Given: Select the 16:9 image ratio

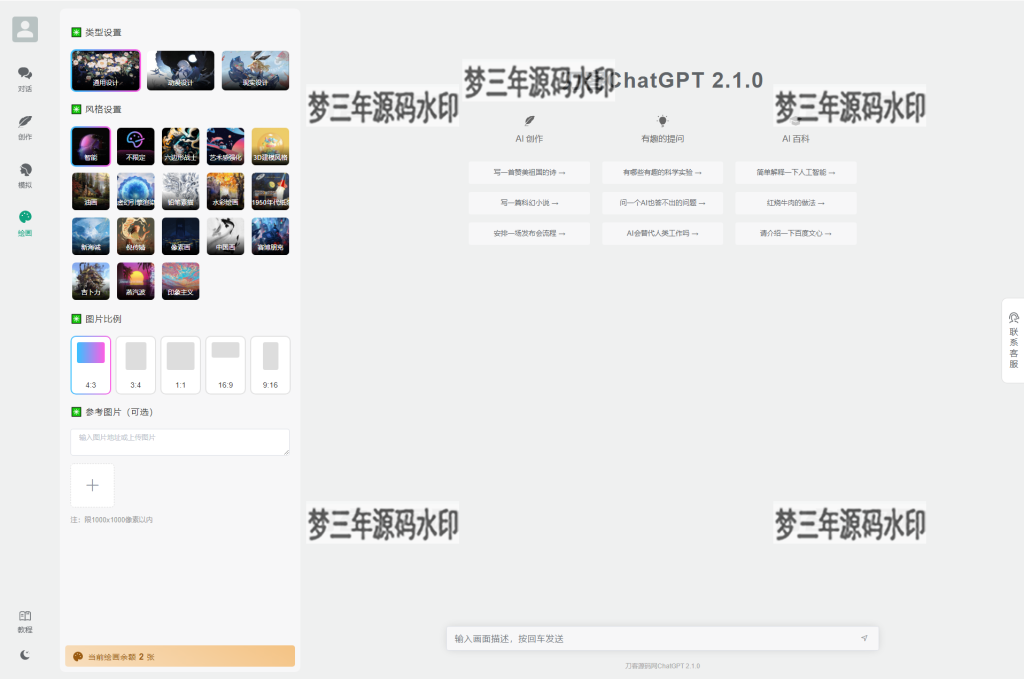Looking at the screenshot, I should click(x=225, y=365).
